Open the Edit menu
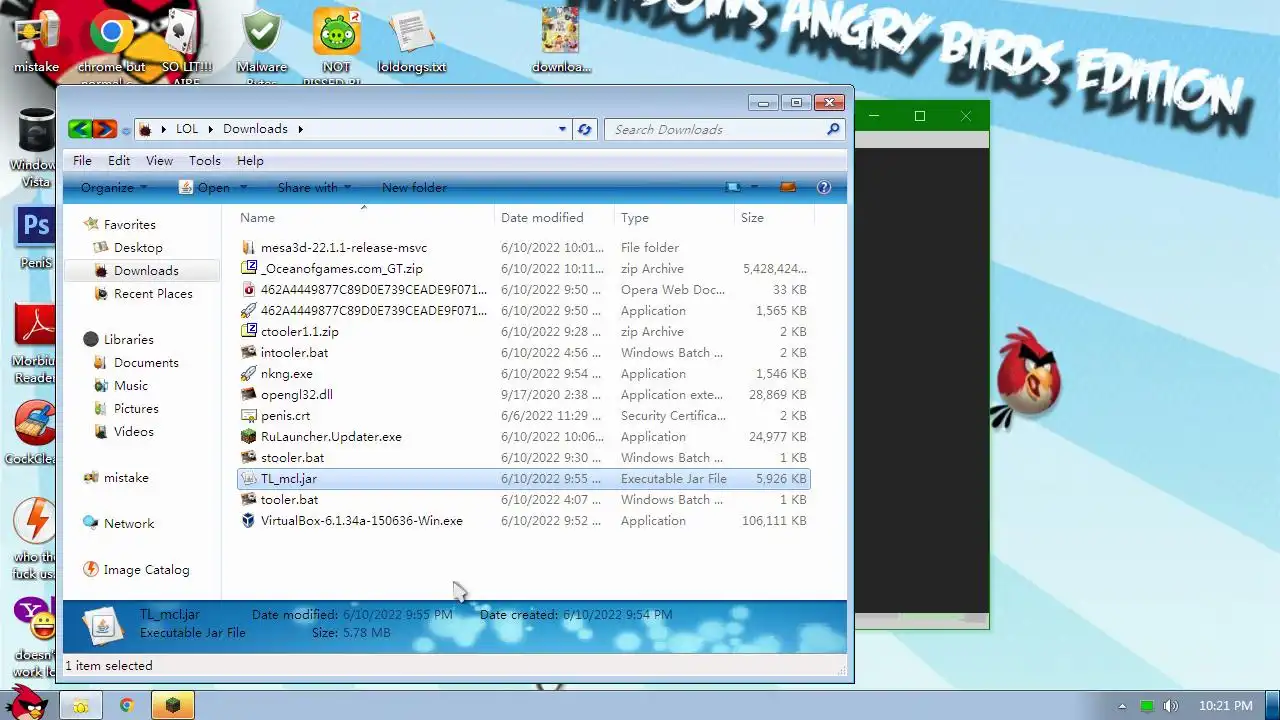Image resolution: width=1280 pixels, height=720 pixels. point(119,160)
